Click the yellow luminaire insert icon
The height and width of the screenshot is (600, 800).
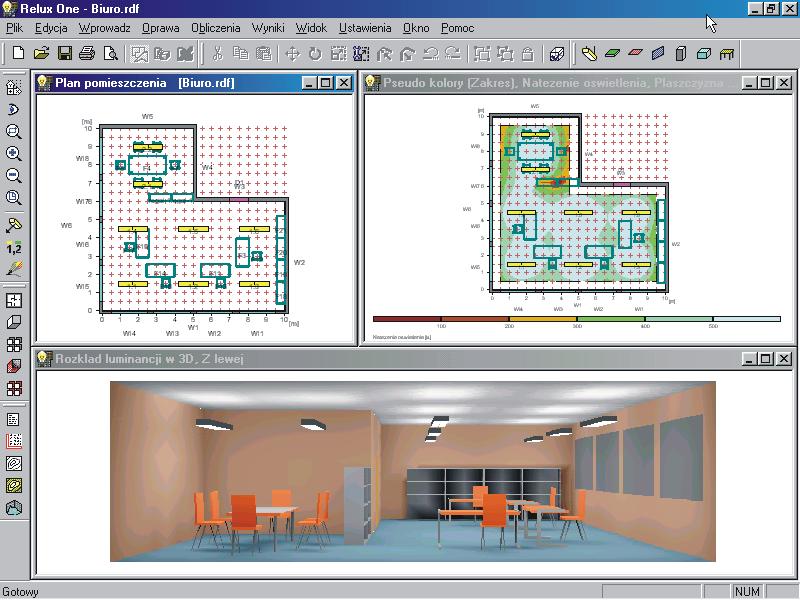click(589, 53)
